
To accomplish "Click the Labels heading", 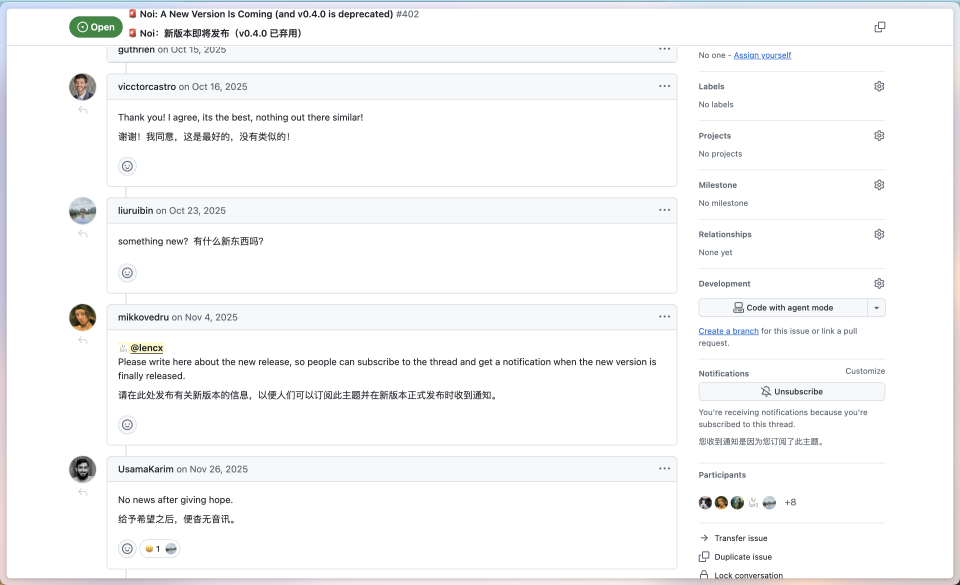I will [711, 86].
